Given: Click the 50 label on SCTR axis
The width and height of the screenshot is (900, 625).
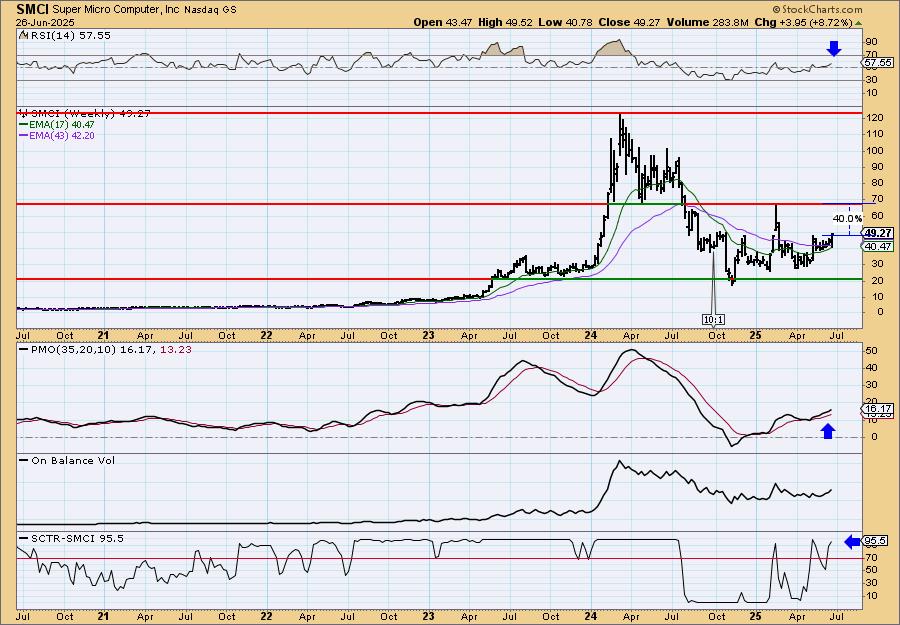Looking at the screenshot, I should tap(872, 570).
